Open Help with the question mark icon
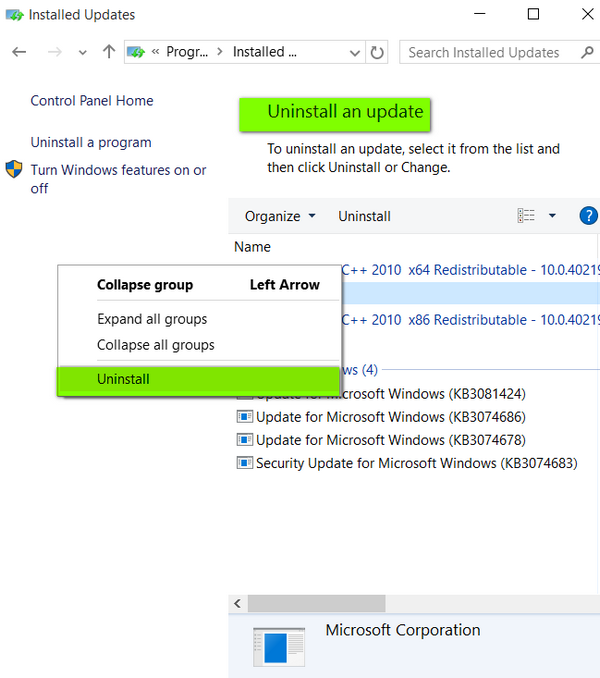The width and height of the screenshot is (600, 678). click(x=588, y=215)
